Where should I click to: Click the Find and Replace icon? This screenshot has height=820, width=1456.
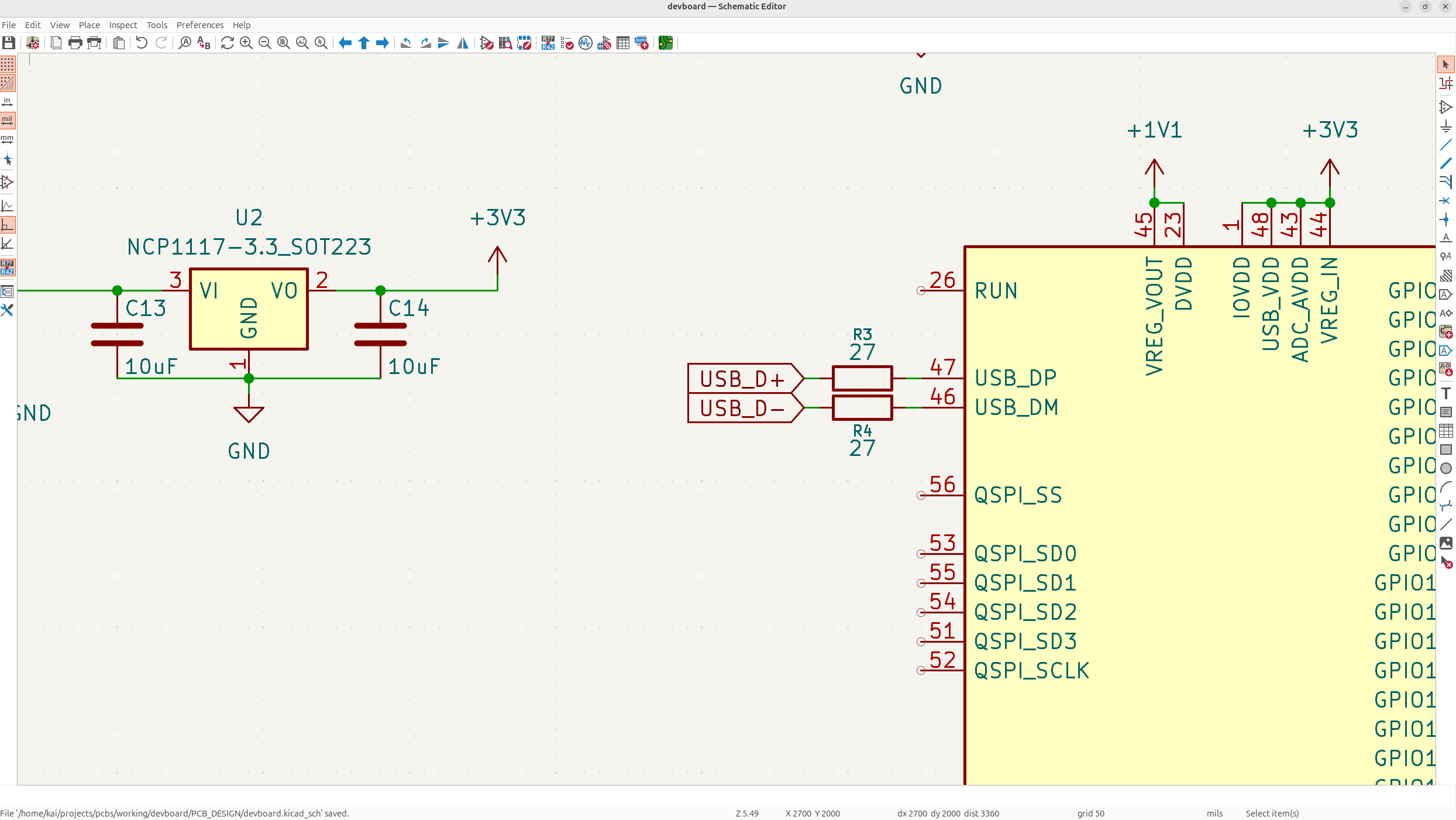204,43
